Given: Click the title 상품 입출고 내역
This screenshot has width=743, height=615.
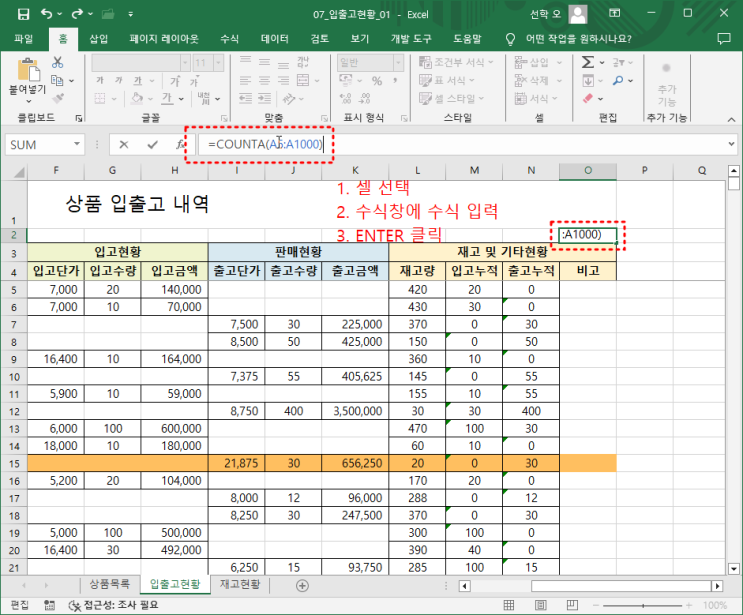Looking at the screenshot, I should pos(137,204).
